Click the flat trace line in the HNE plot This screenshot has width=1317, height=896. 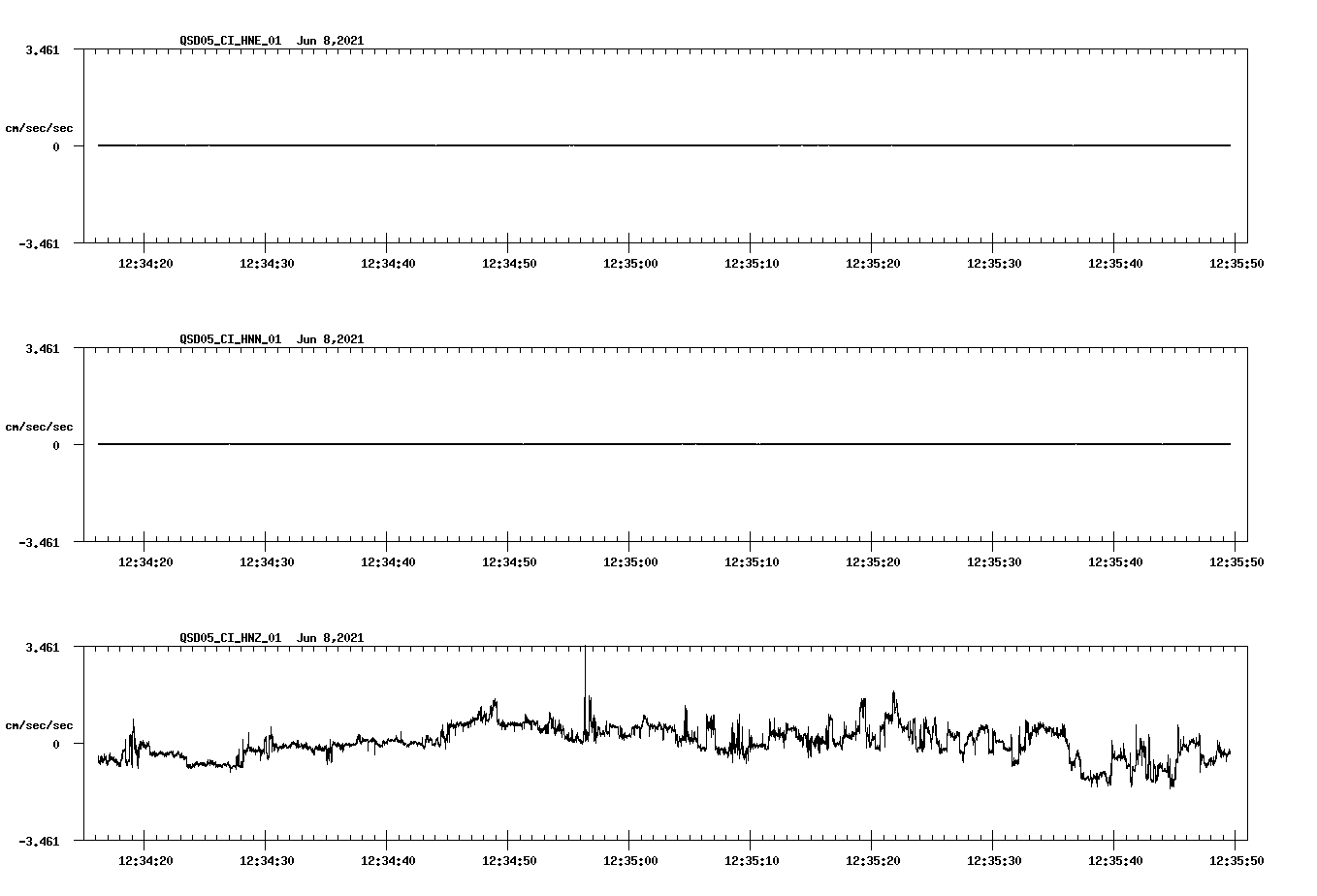click(x=664, y=145)
